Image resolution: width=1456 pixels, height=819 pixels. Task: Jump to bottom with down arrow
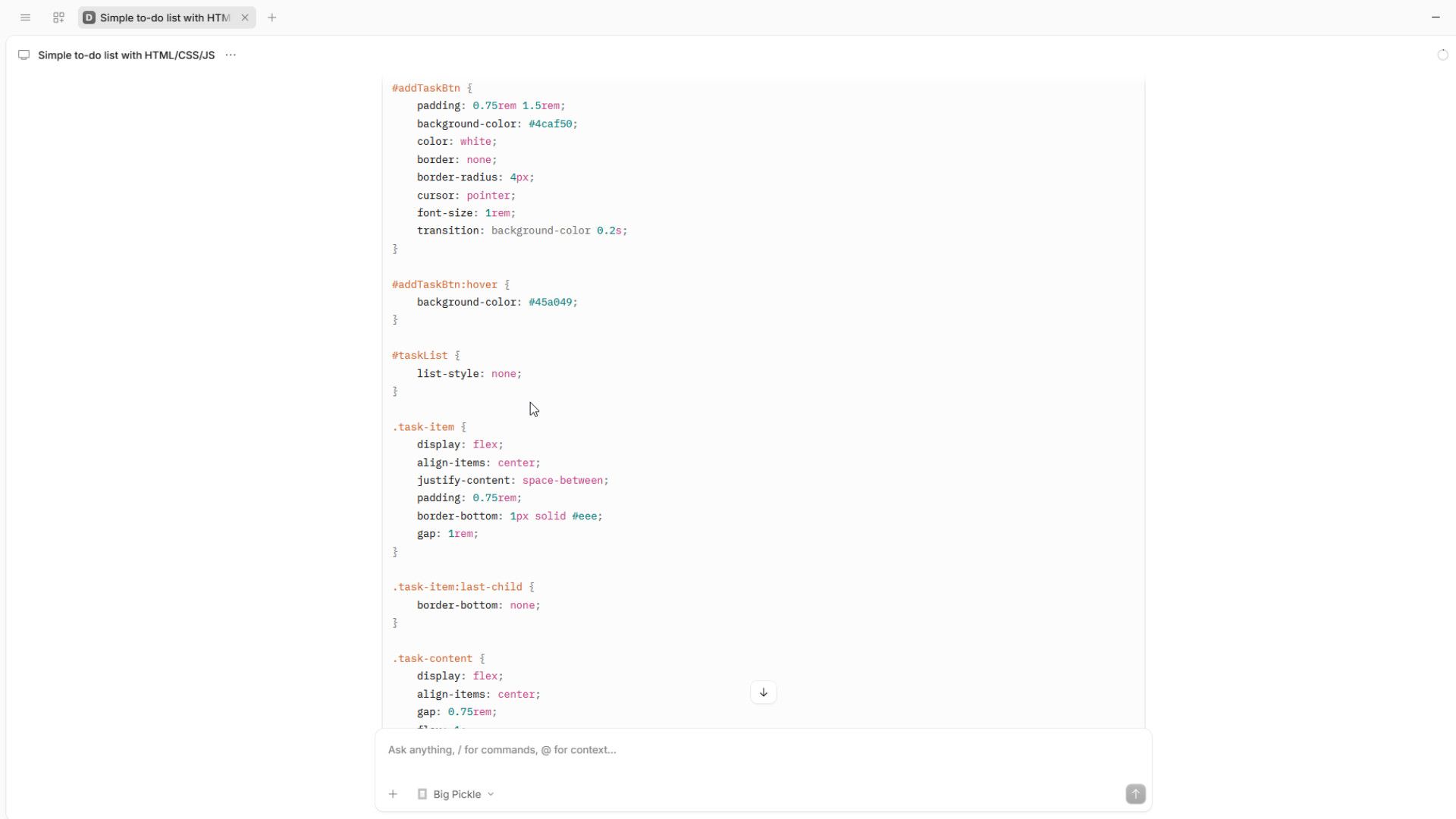[x=764, y=692]
